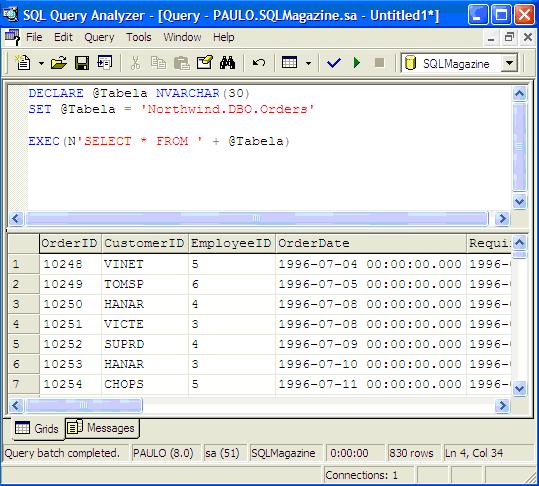The width and height of the screenshot is (539, 486).
Task: Run the query with the green play icon
Action: (357, 63)
